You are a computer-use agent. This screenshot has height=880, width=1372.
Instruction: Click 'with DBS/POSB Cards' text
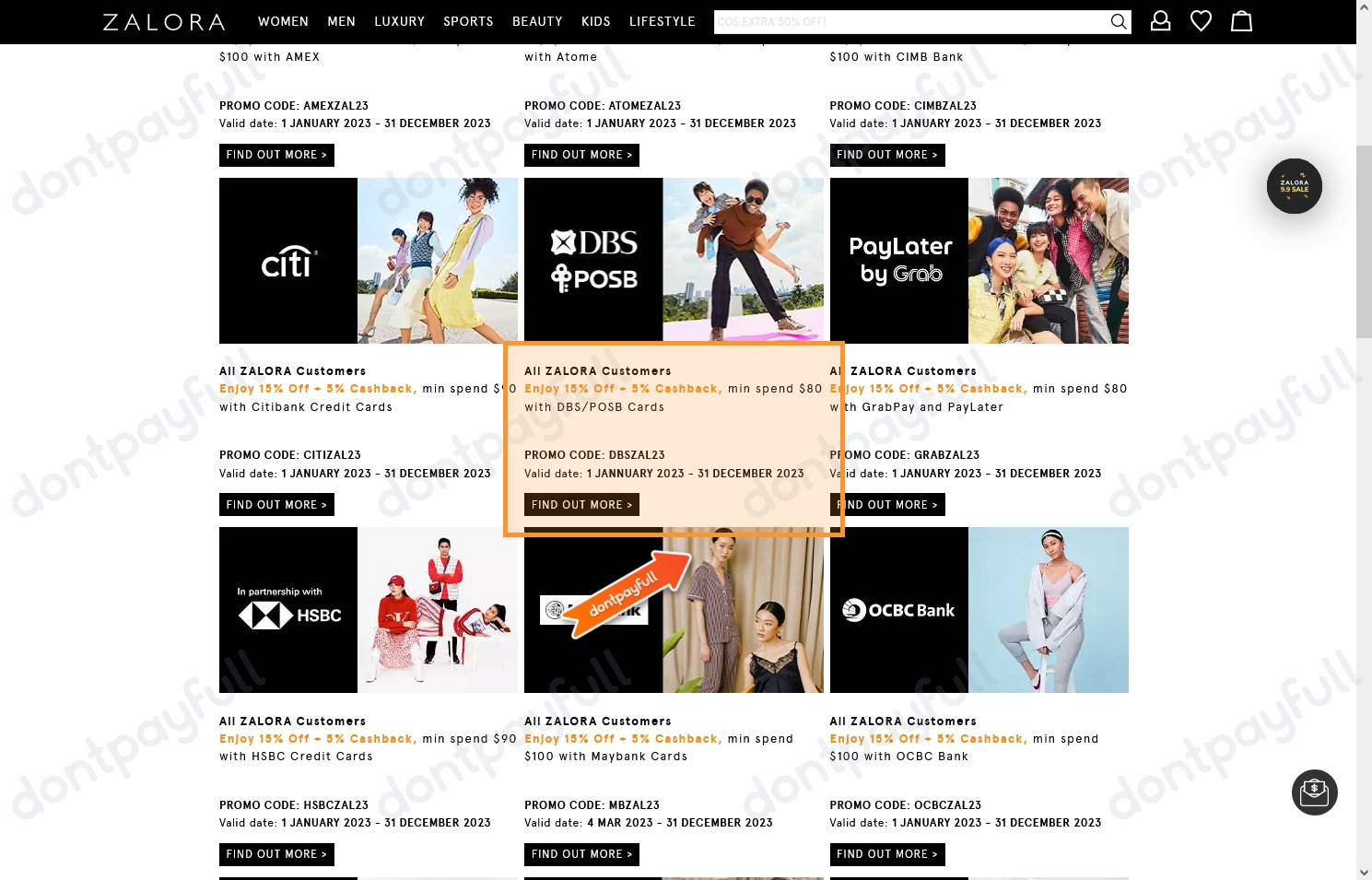(594, 407)
